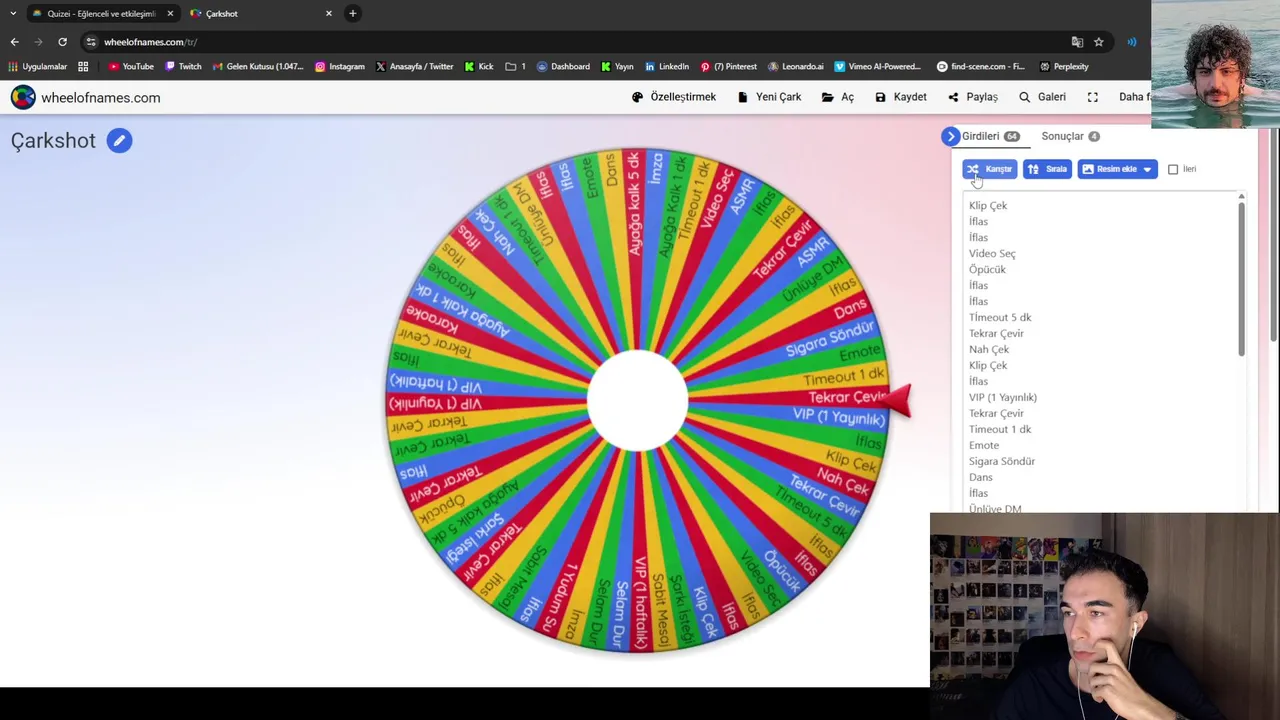The width and height of the screenshot is (1280, 720).
Task: Bookmark this page with the star icon
Action: (x=1098, y=42)
